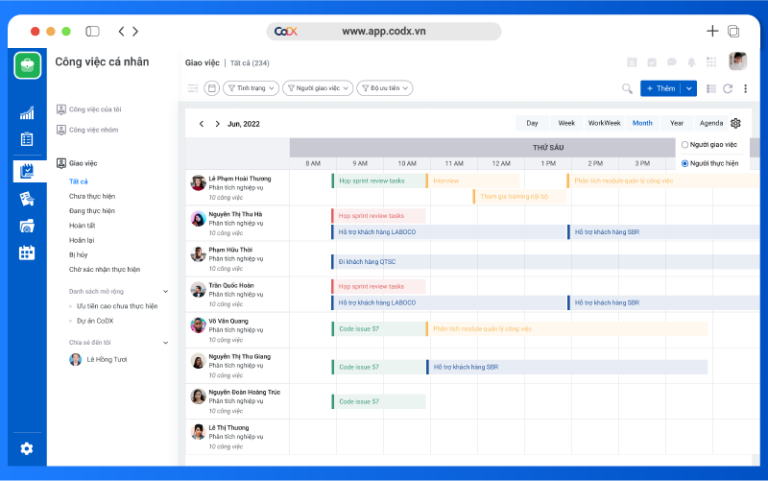
Task: Click the calendar date picker icon
Action: tap(212, 88)
